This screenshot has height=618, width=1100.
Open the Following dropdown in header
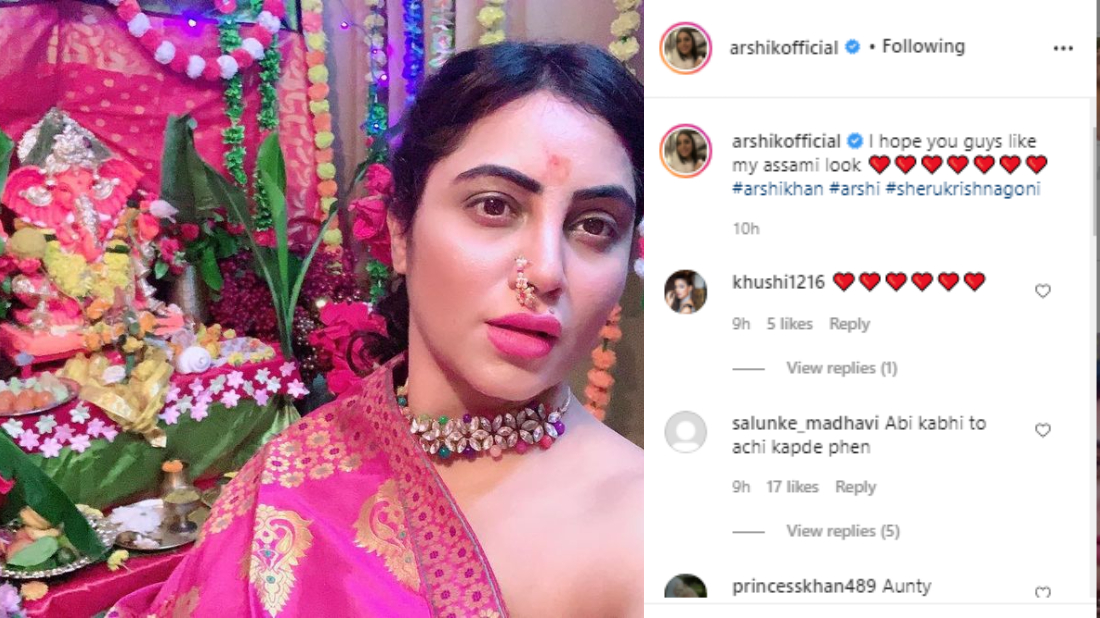pos(923,46)
